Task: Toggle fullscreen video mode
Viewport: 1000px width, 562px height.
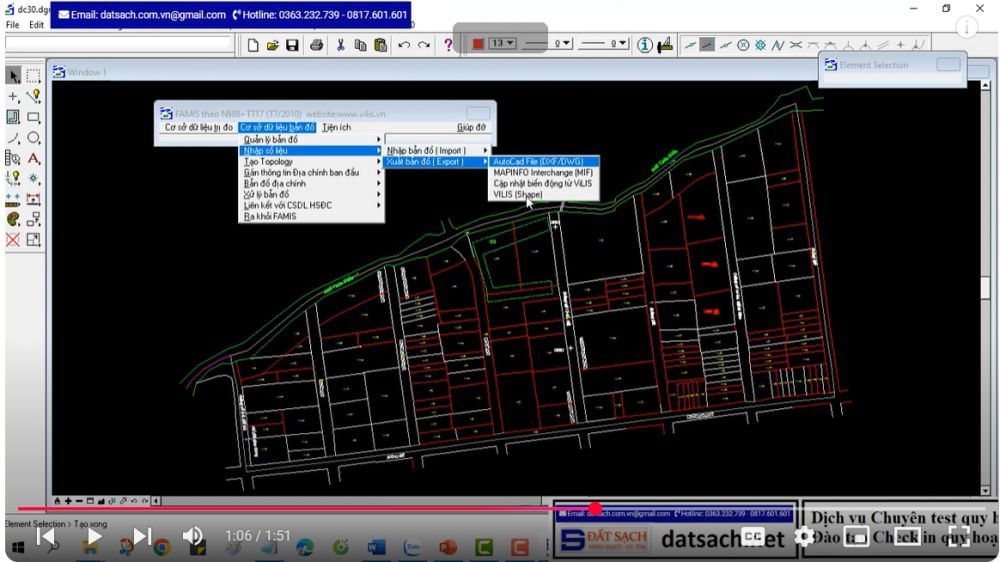Action: coord(959,537)
